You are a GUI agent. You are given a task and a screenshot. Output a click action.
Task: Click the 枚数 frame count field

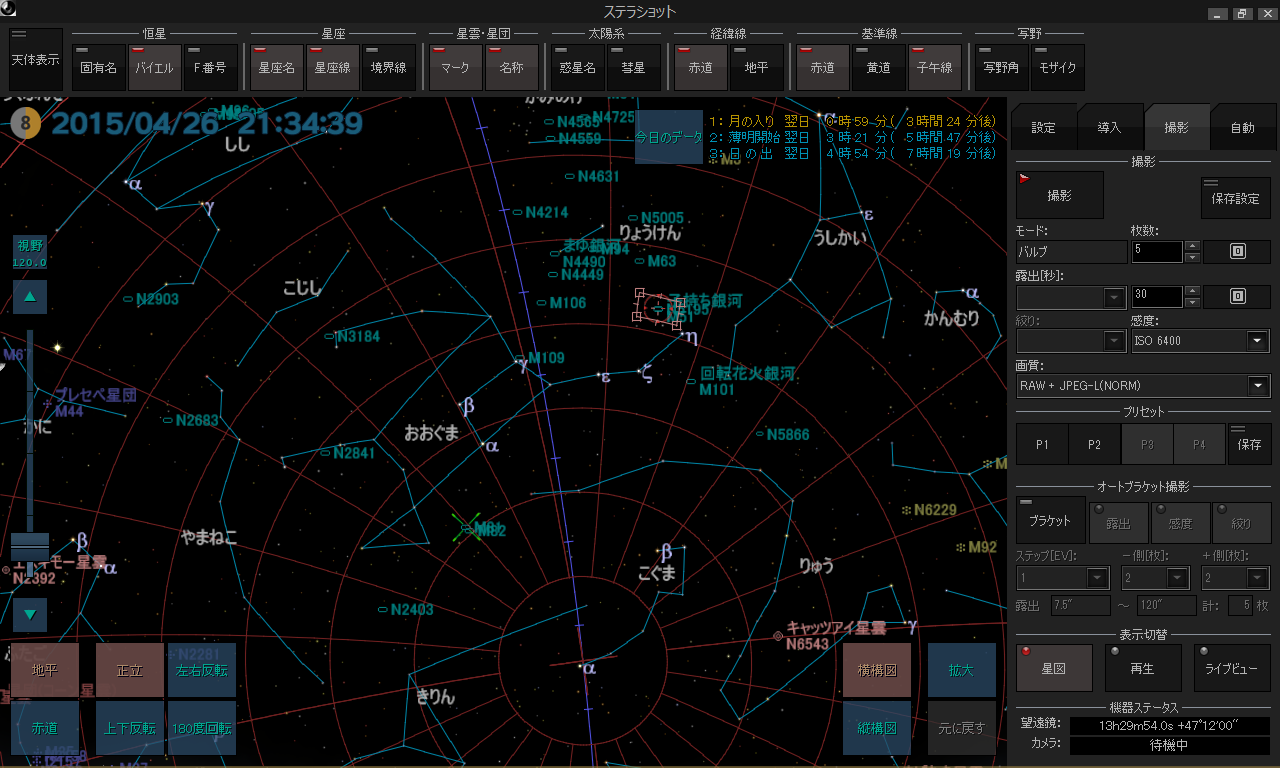pyautogui.click(x=1156, y=252)
